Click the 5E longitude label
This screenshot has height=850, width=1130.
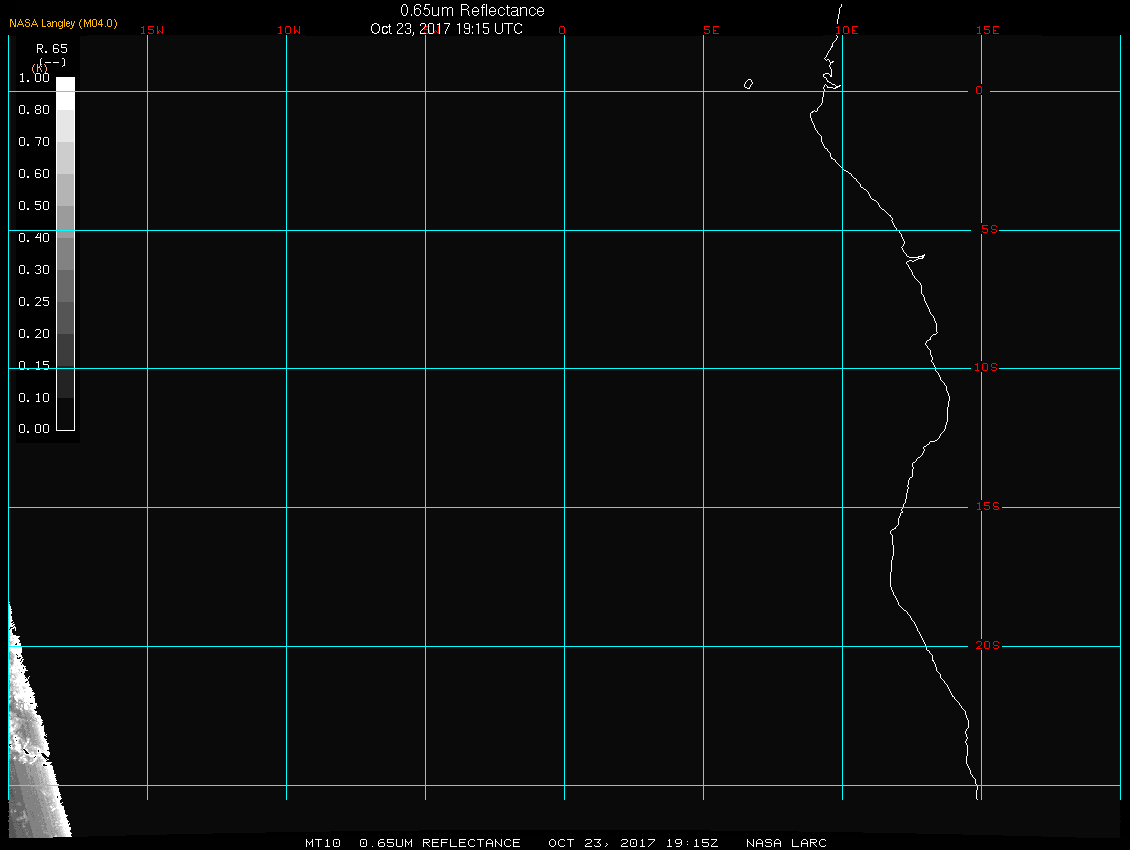coord(711,30)
